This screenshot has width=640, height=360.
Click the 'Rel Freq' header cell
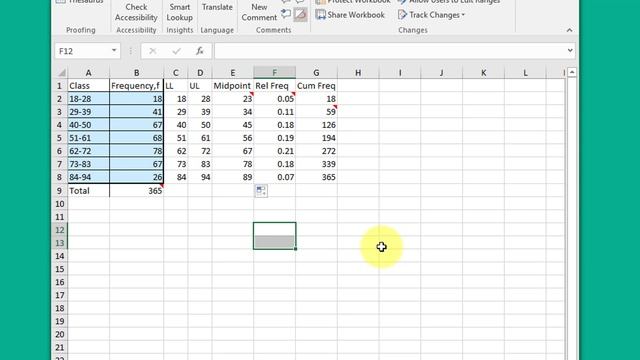coord(274,86)
